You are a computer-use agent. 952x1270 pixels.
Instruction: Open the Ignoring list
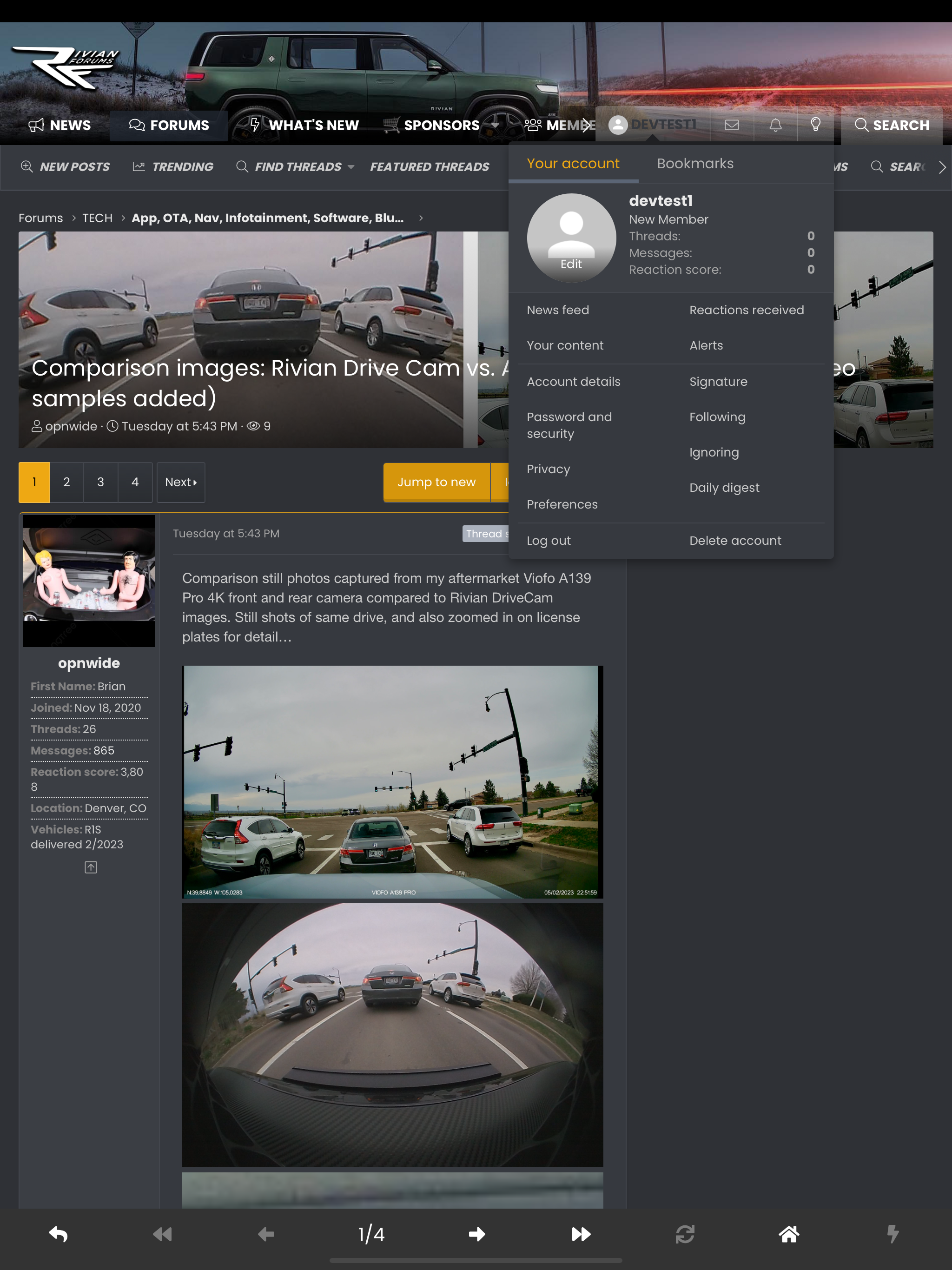pyautogui.click(x=714, y=452)
